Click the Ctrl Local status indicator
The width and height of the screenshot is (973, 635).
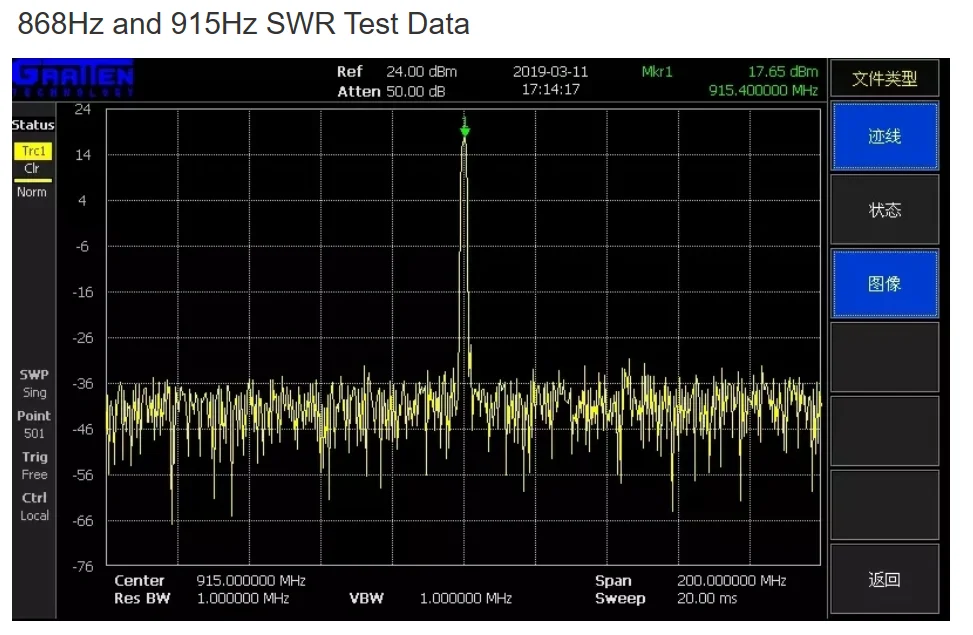click(34, 506)
